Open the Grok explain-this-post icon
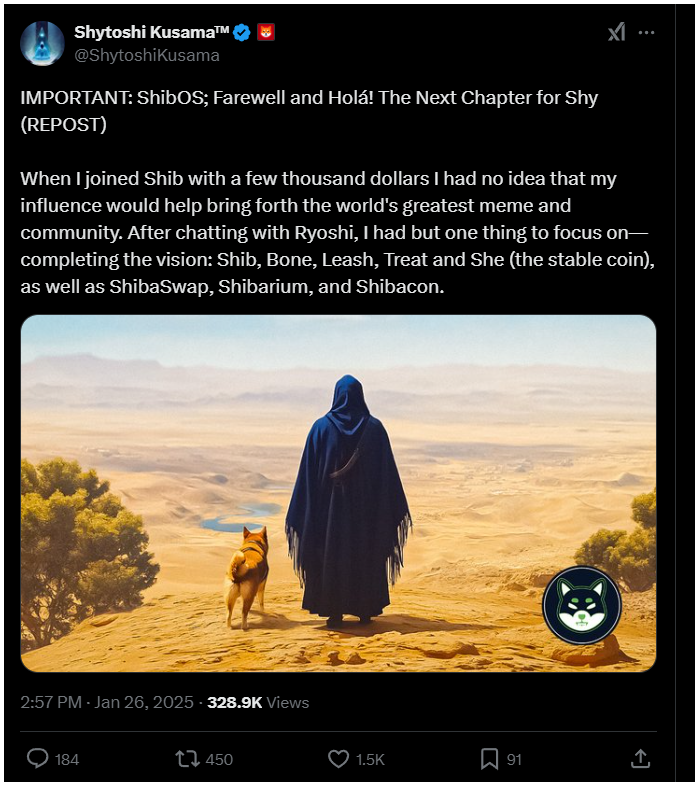The height and width of the screenshot is (786, 699). coord(616,33)
